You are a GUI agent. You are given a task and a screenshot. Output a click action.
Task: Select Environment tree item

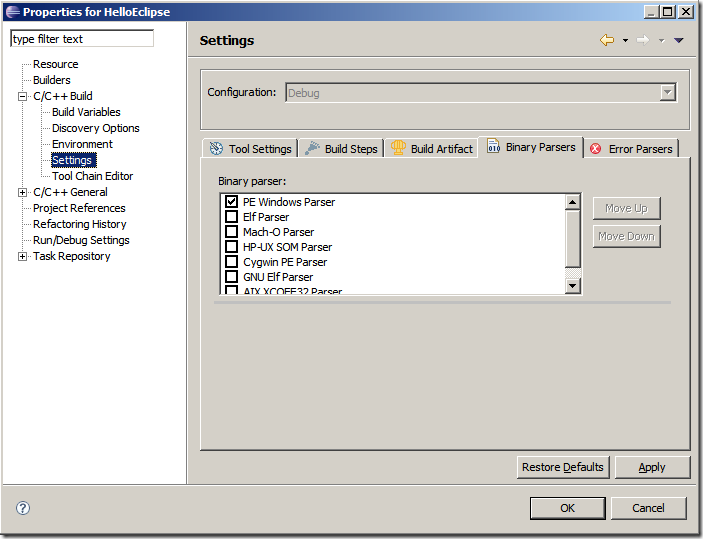pyautogui.click(x=82, y=144)
